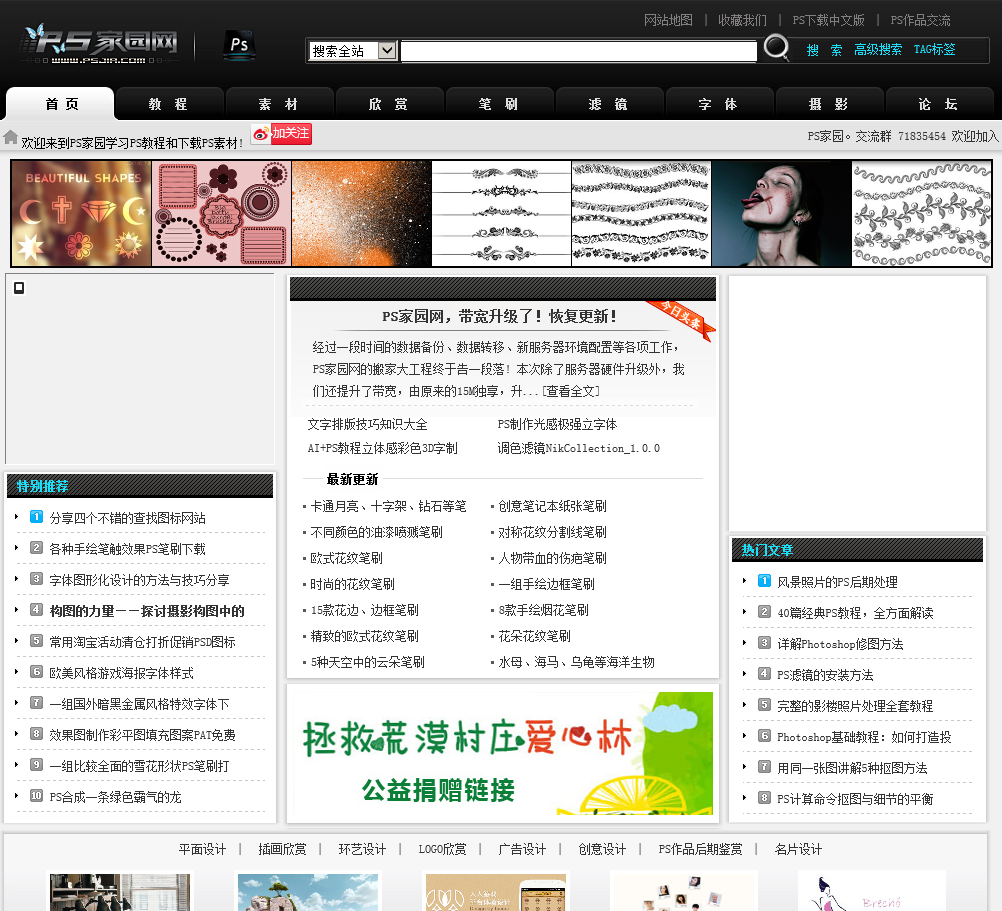The height and width of the screenshot is (911, 1002).
Task: Select the 素材 materials tab
Action: tap(279, 104)
